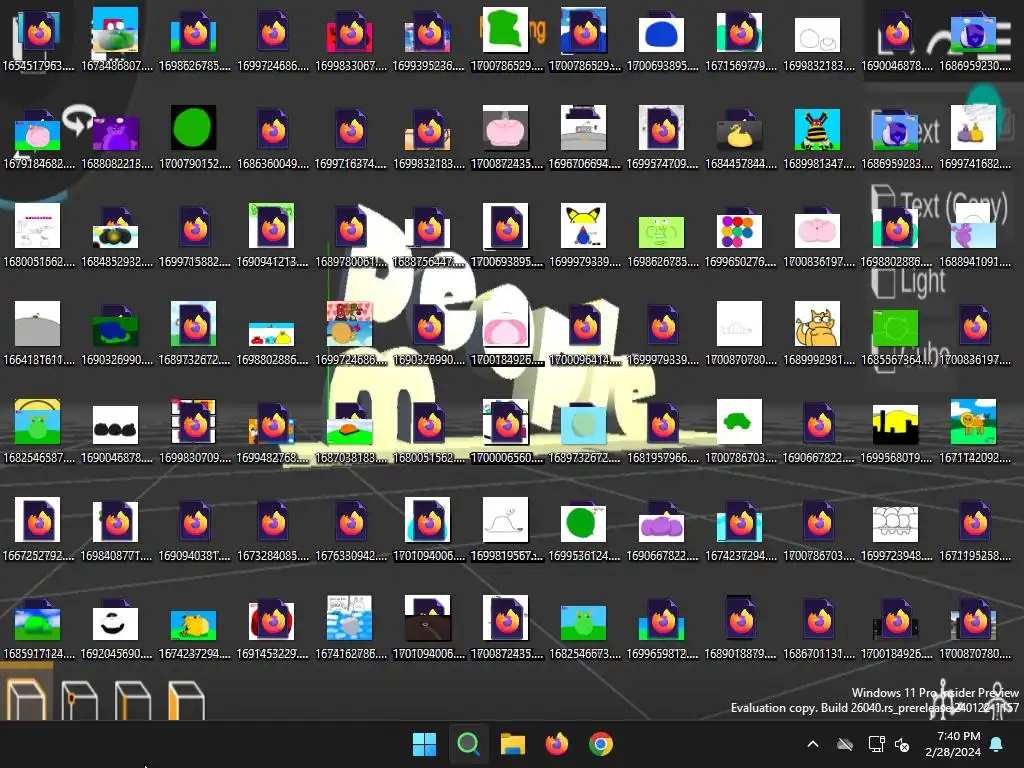
Task: Select Firefox file 1689018879
Action: click(741, 627)
